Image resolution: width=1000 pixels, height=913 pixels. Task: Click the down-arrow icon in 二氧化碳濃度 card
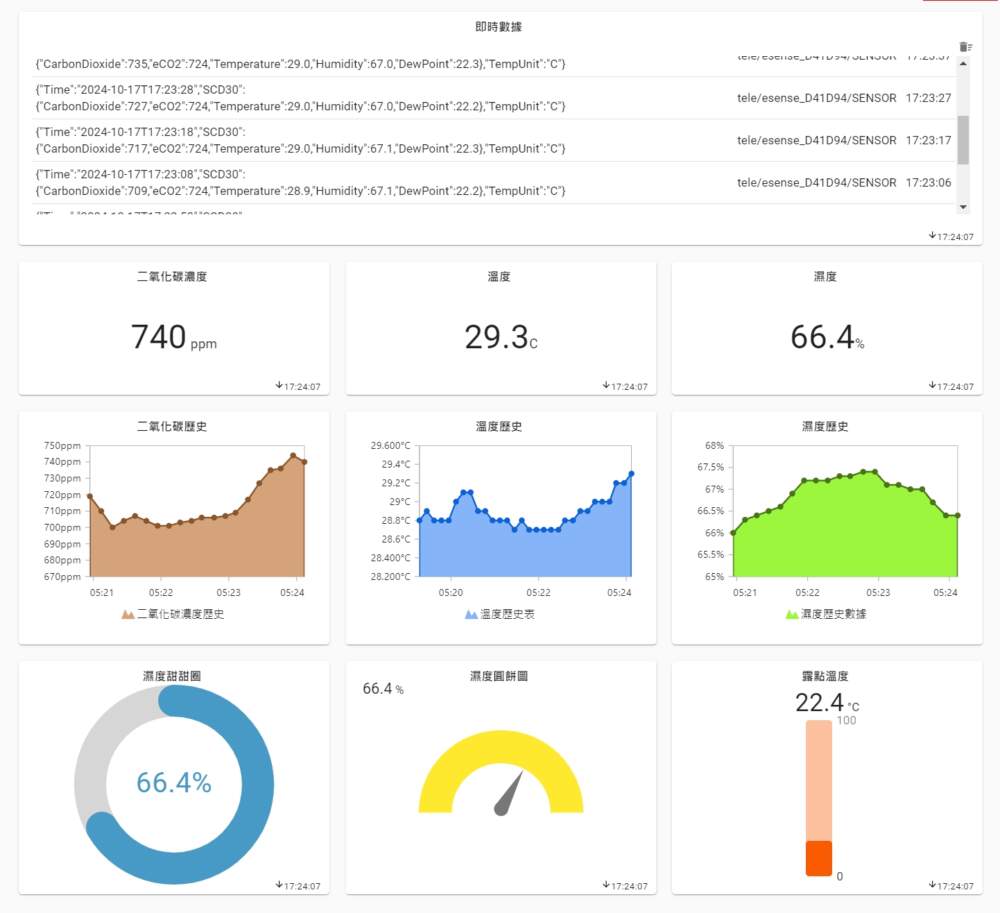click(279, 385)
